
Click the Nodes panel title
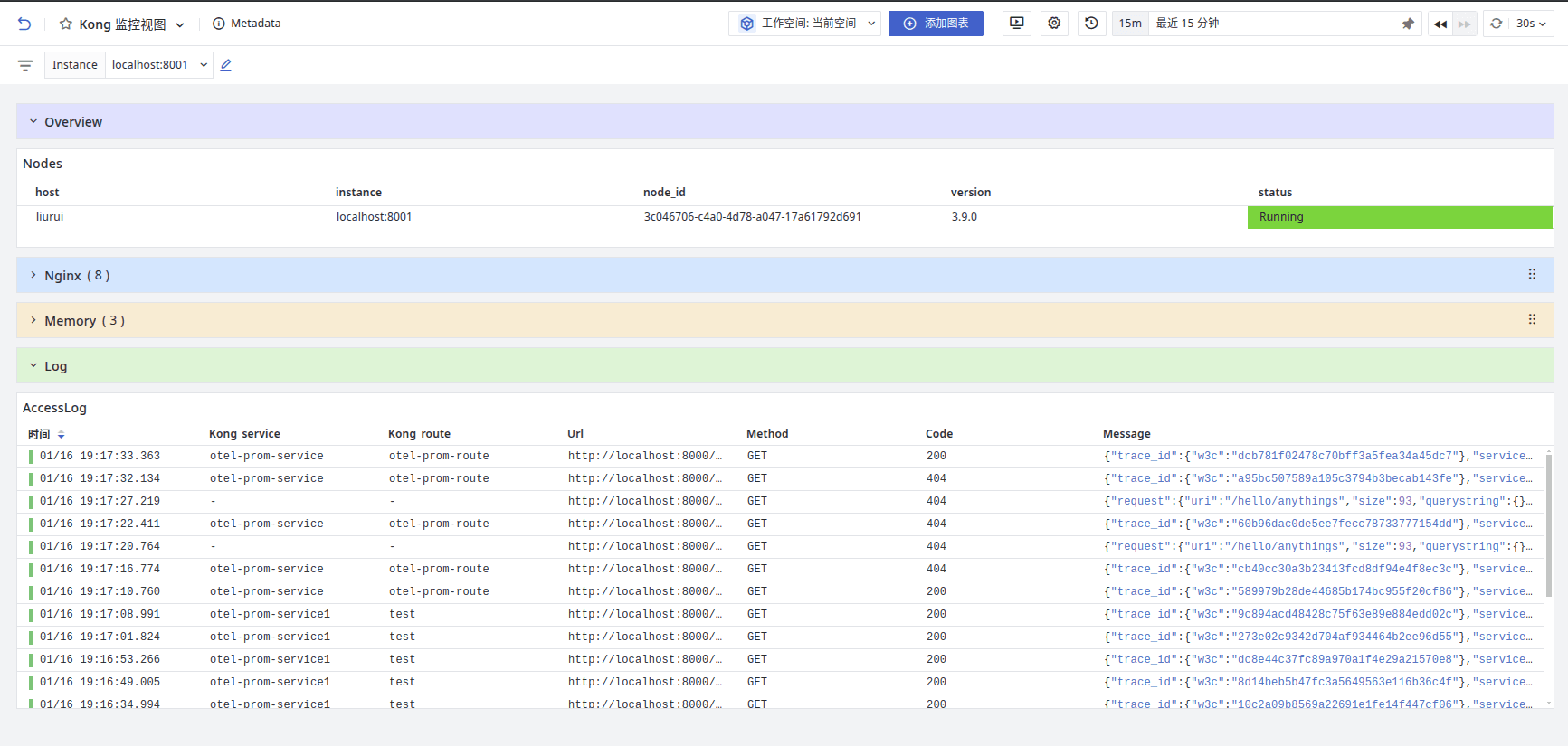[43, 164]
